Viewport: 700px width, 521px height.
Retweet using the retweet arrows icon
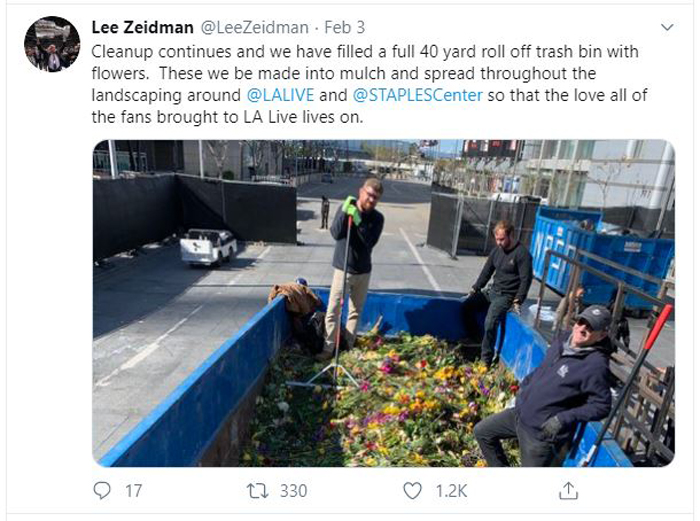pyautogui.click(x=258, y=491)
